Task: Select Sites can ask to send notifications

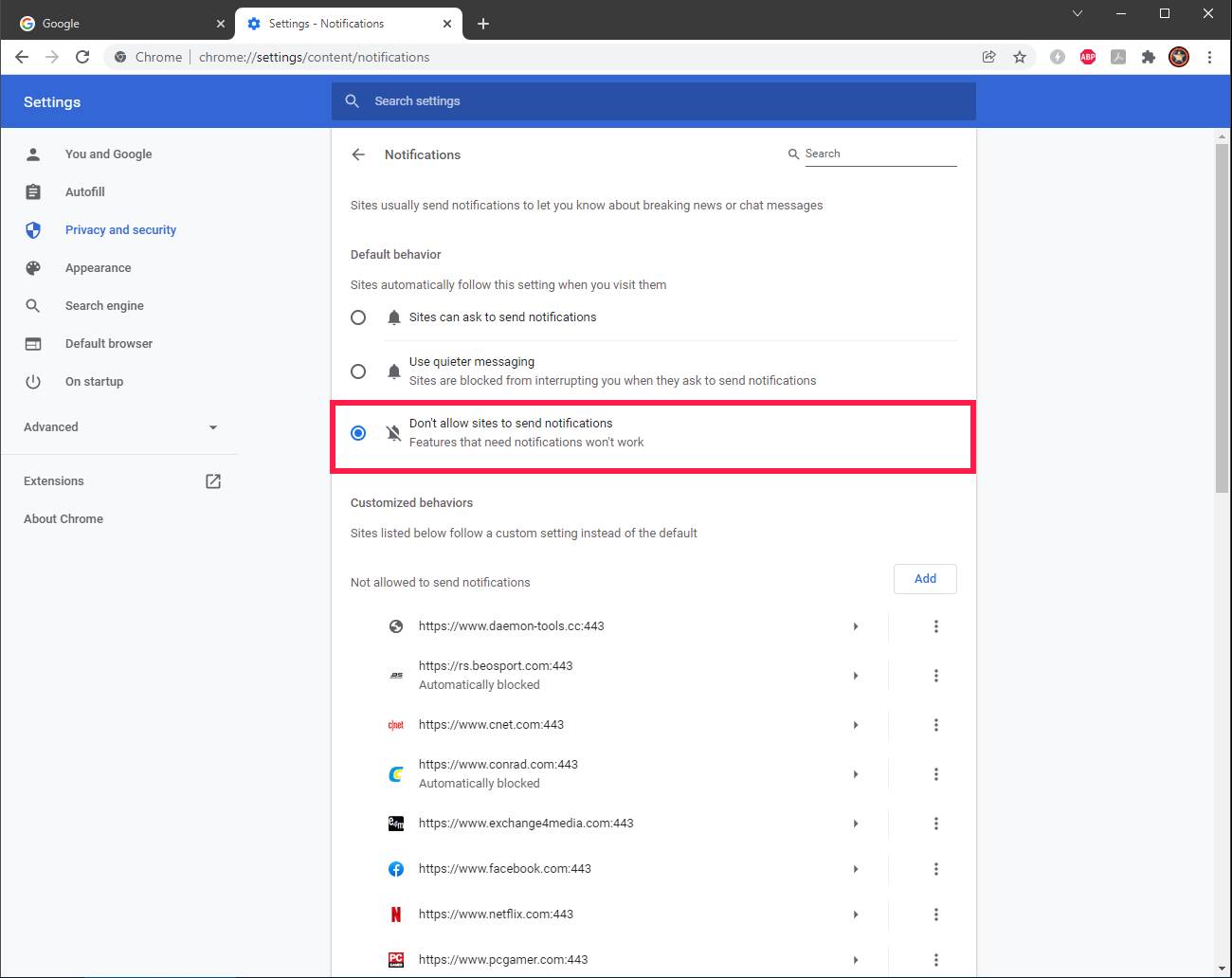Action: point(358,317)
